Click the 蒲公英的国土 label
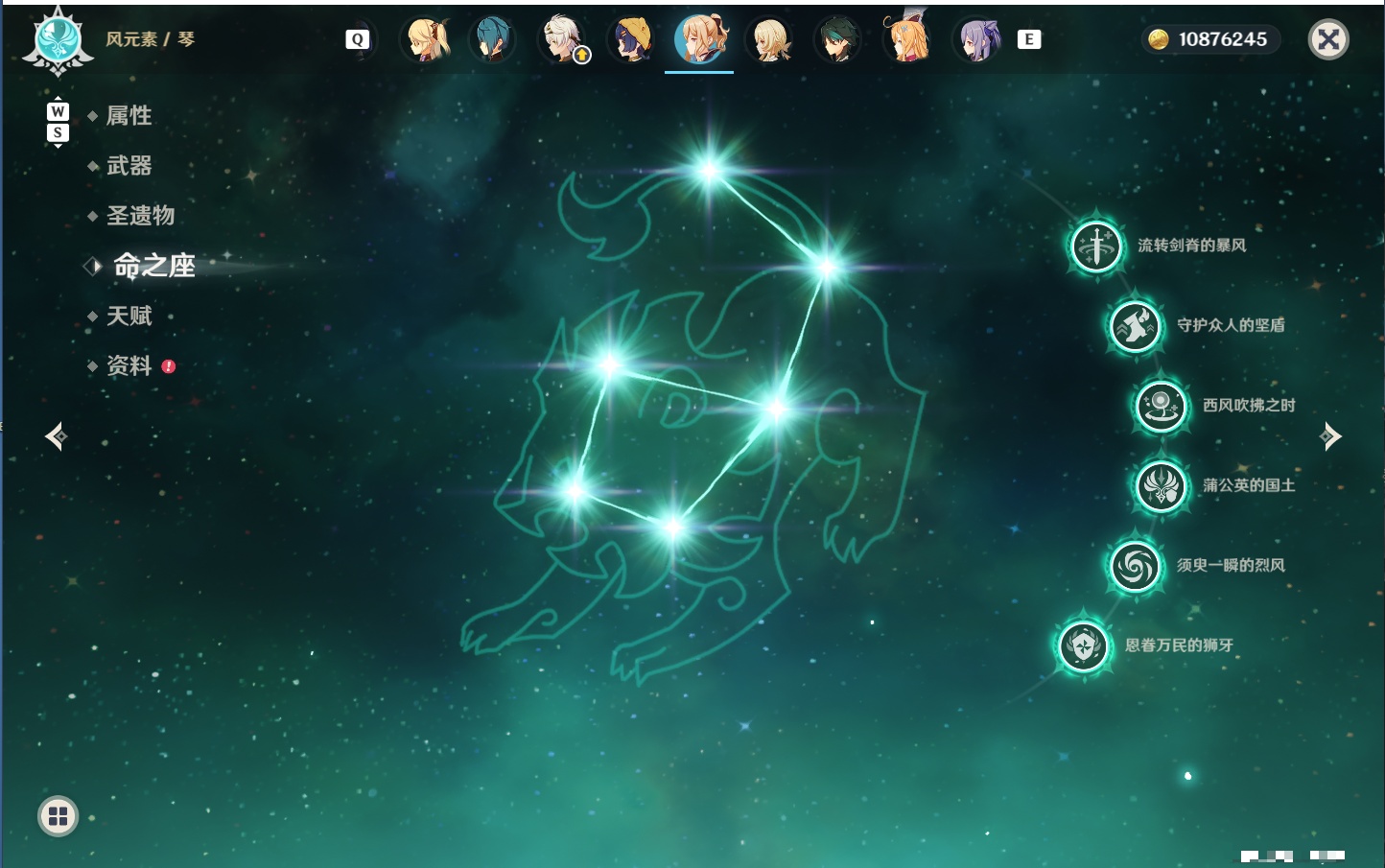The width and height of the screenshot is (1385, 868). (x=1250, y=485)
